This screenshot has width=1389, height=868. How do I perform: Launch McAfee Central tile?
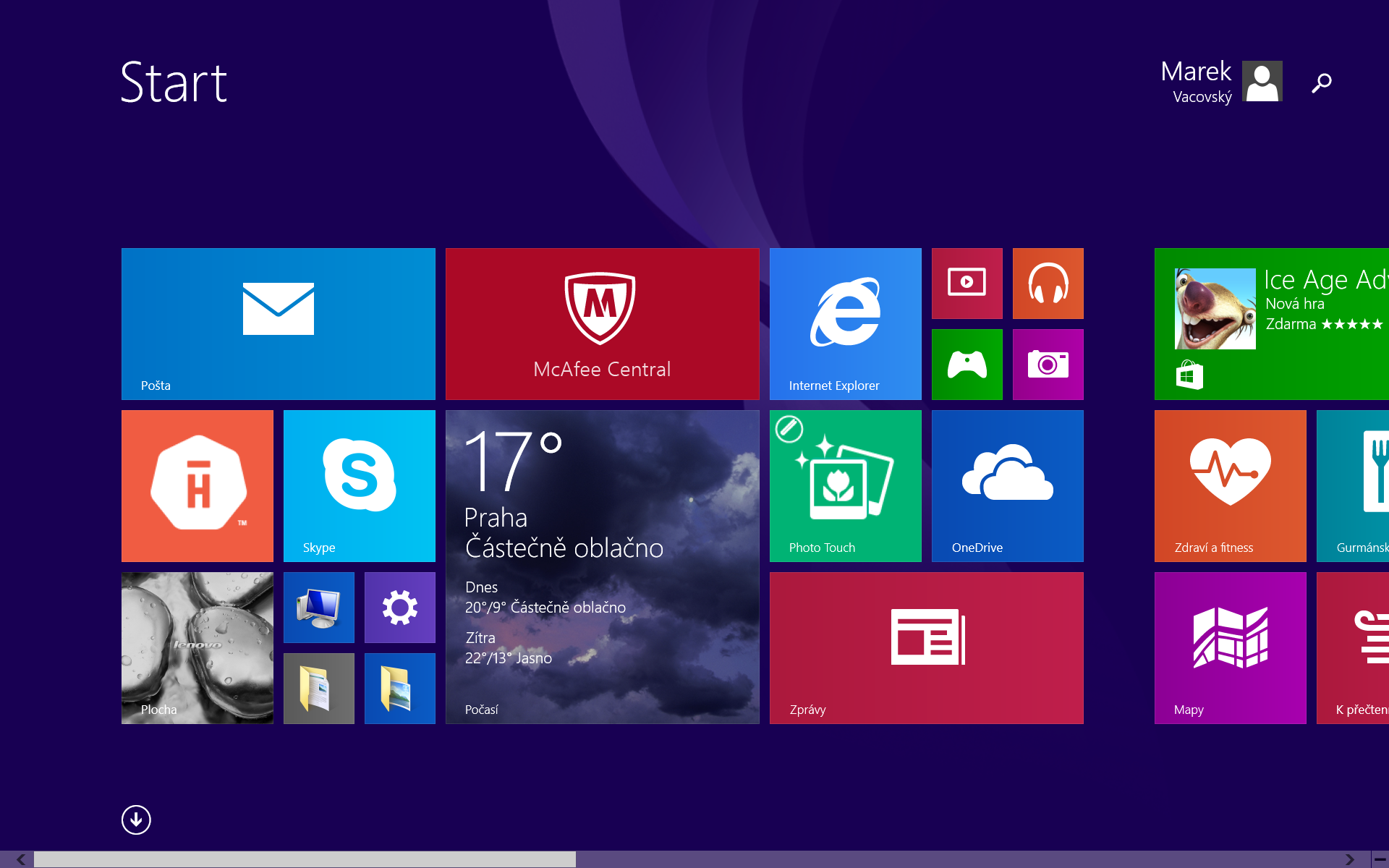(603, 324)
